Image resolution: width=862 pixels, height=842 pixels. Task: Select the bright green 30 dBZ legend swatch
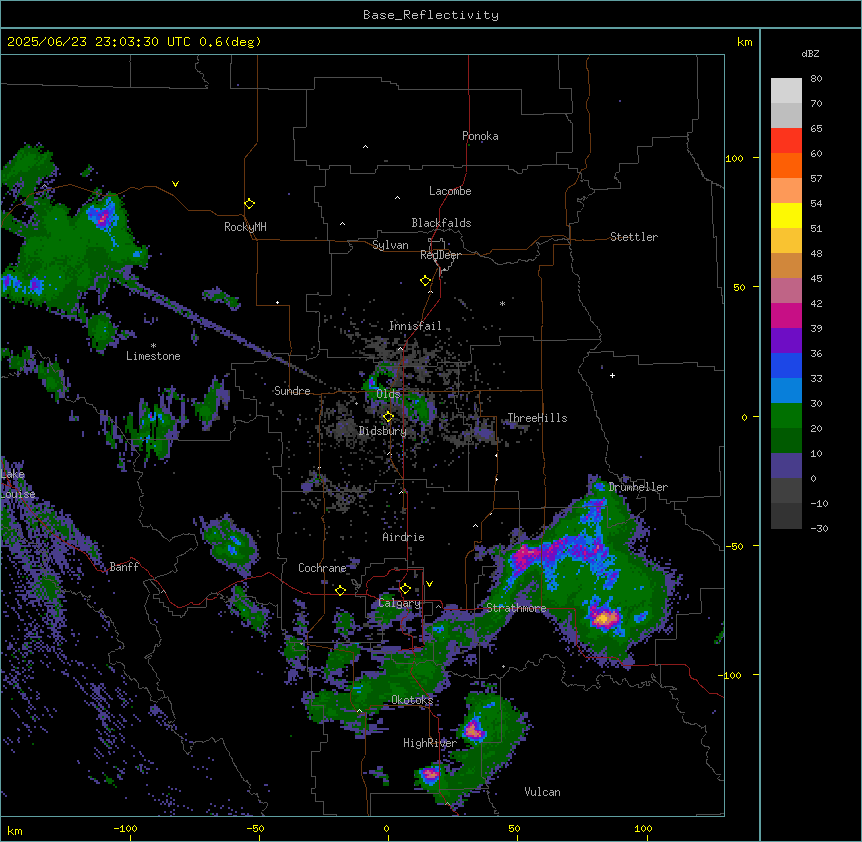click(x=786, y=416)
